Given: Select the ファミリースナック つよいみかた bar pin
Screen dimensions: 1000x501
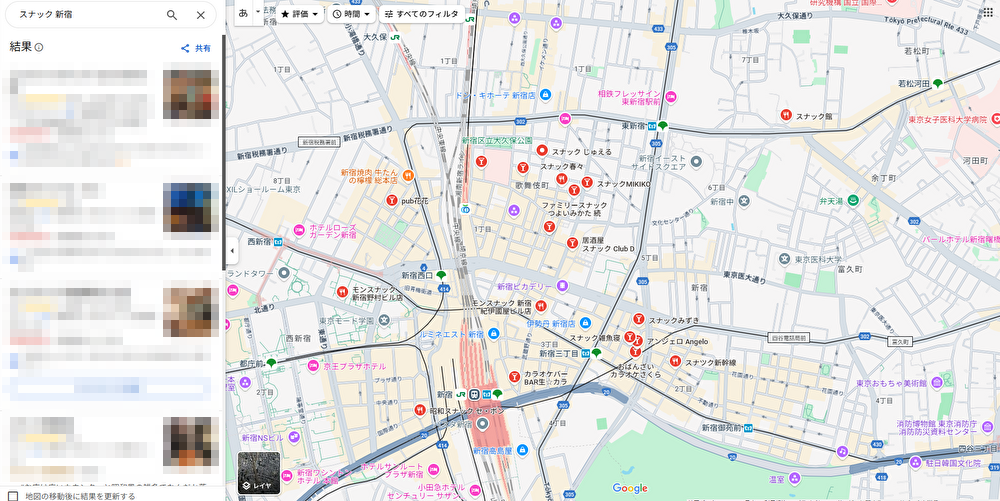Looking at the screenshot, I should (549, 226).
